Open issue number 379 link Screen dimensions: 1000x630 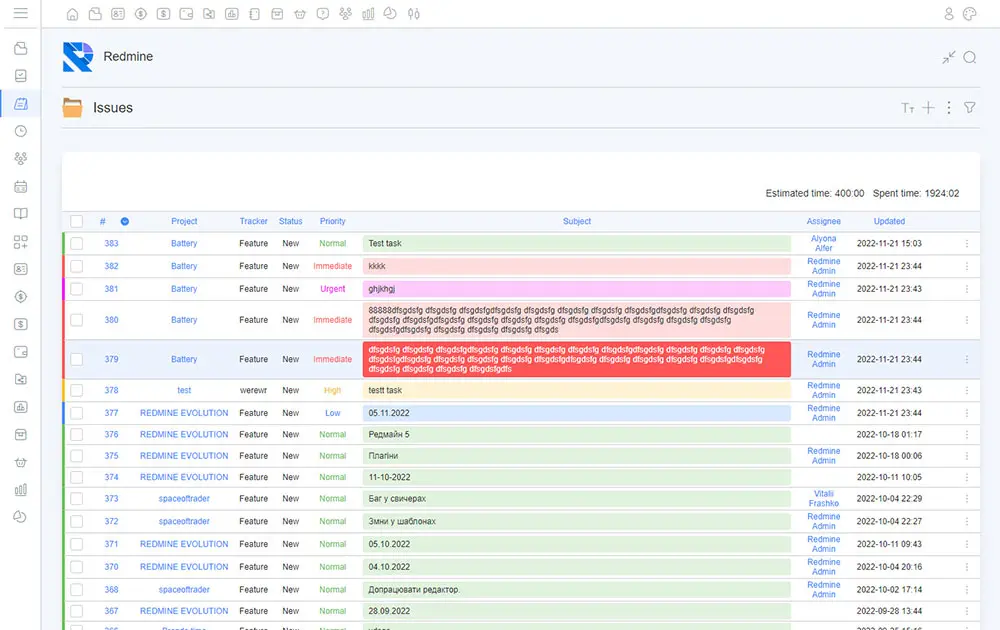(111, 359)
